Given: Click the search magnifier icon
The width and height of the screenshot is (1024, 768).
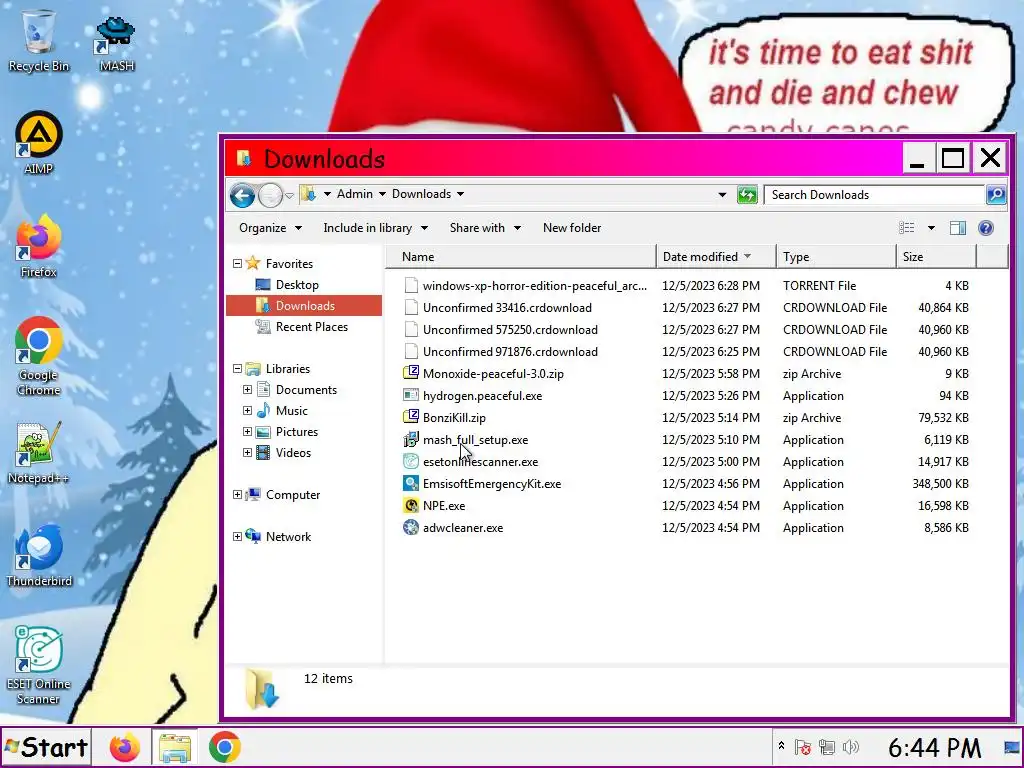Looking at the screenshot, I should coord(995,195).
